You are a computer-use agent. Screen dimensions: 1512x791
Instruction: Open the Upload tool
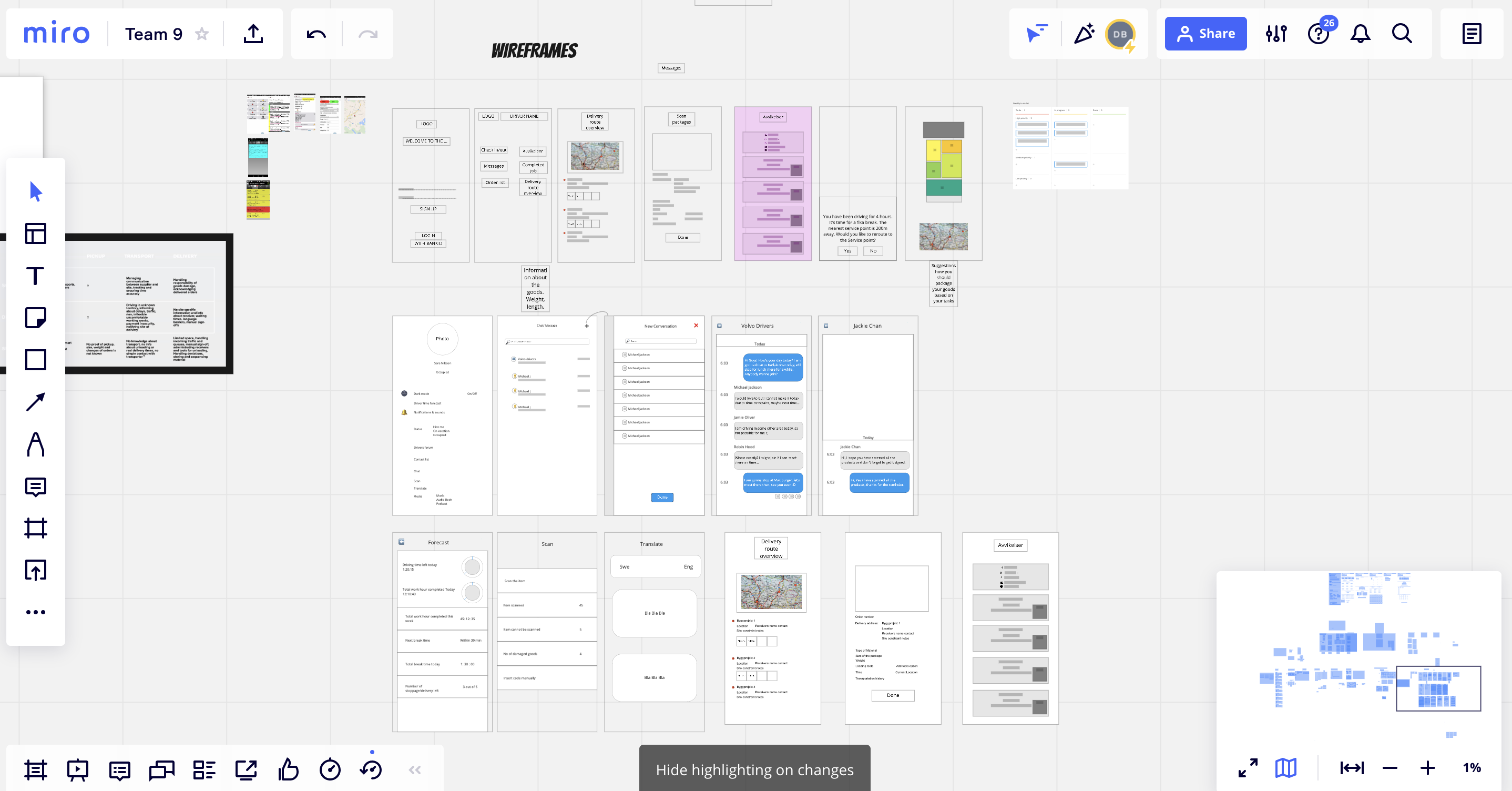36,570
